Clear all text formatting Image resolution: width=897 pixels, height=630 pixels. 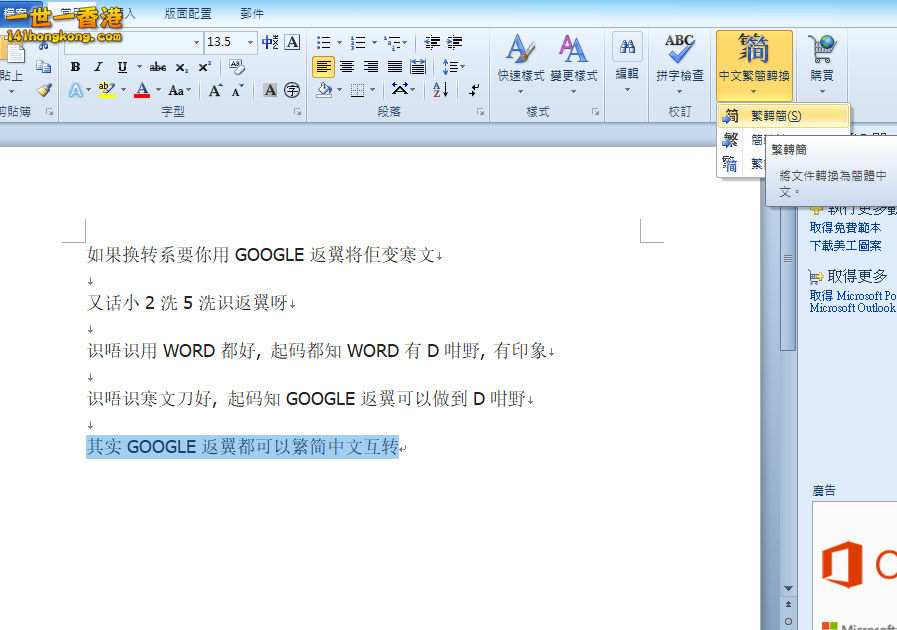pos(236,67)
